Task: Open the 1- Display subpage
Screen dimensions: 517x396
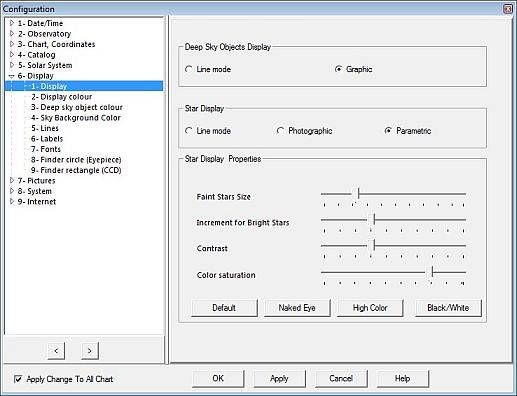Action: click(49, 86)
